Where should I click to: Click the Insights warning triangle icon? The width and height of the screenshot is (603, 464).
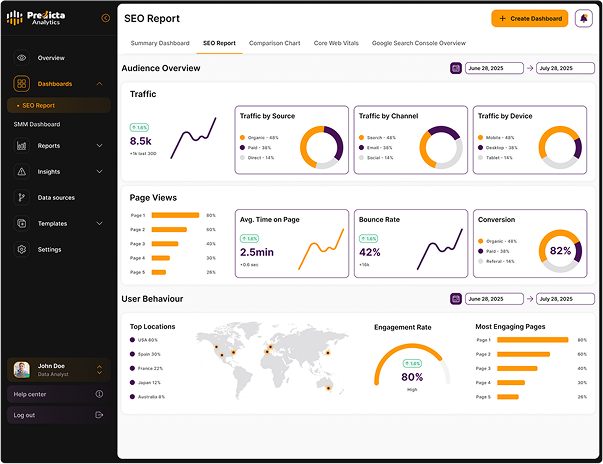(x=22, y=172)
